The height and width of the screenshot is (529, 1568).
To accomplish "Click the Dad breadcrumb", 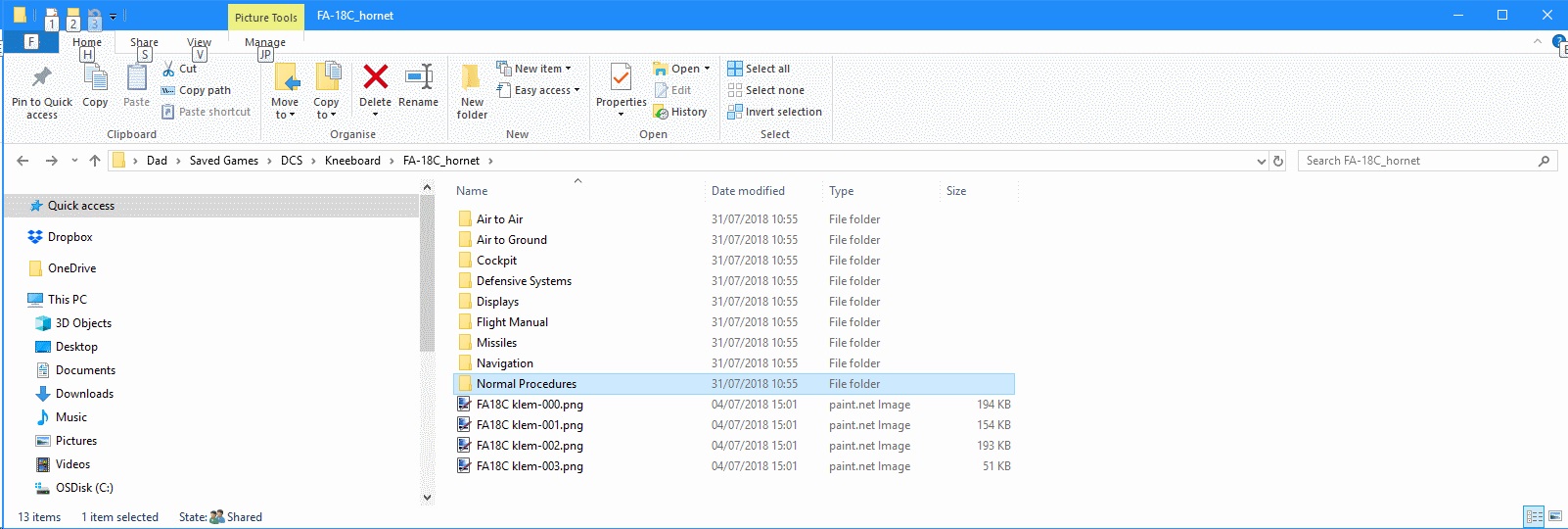I will click(157, 161).
